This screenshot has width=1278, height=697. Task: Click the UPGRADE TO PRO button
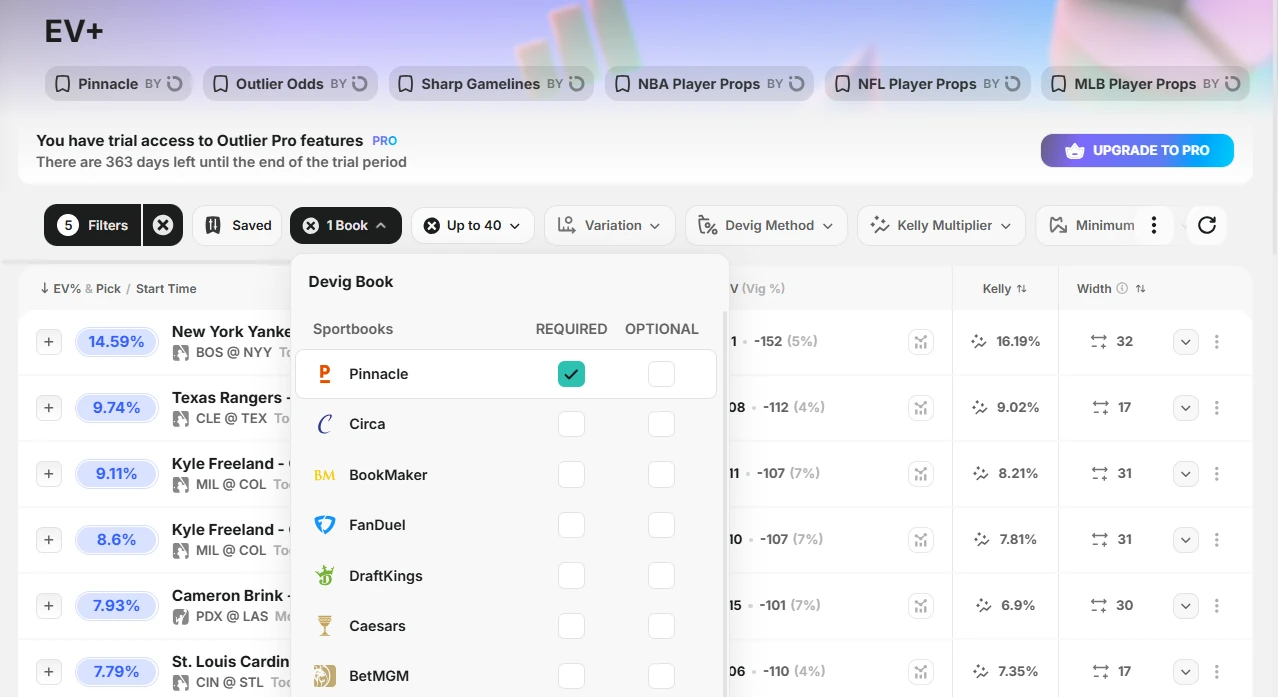click(1137, 151)
